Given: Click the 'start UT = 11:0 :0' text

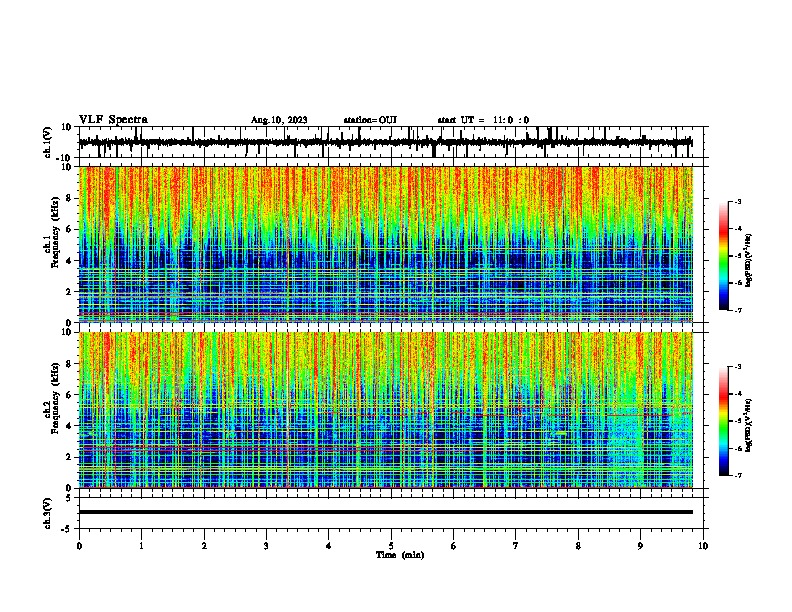Looking at the screenshot, I should point(483,120).
